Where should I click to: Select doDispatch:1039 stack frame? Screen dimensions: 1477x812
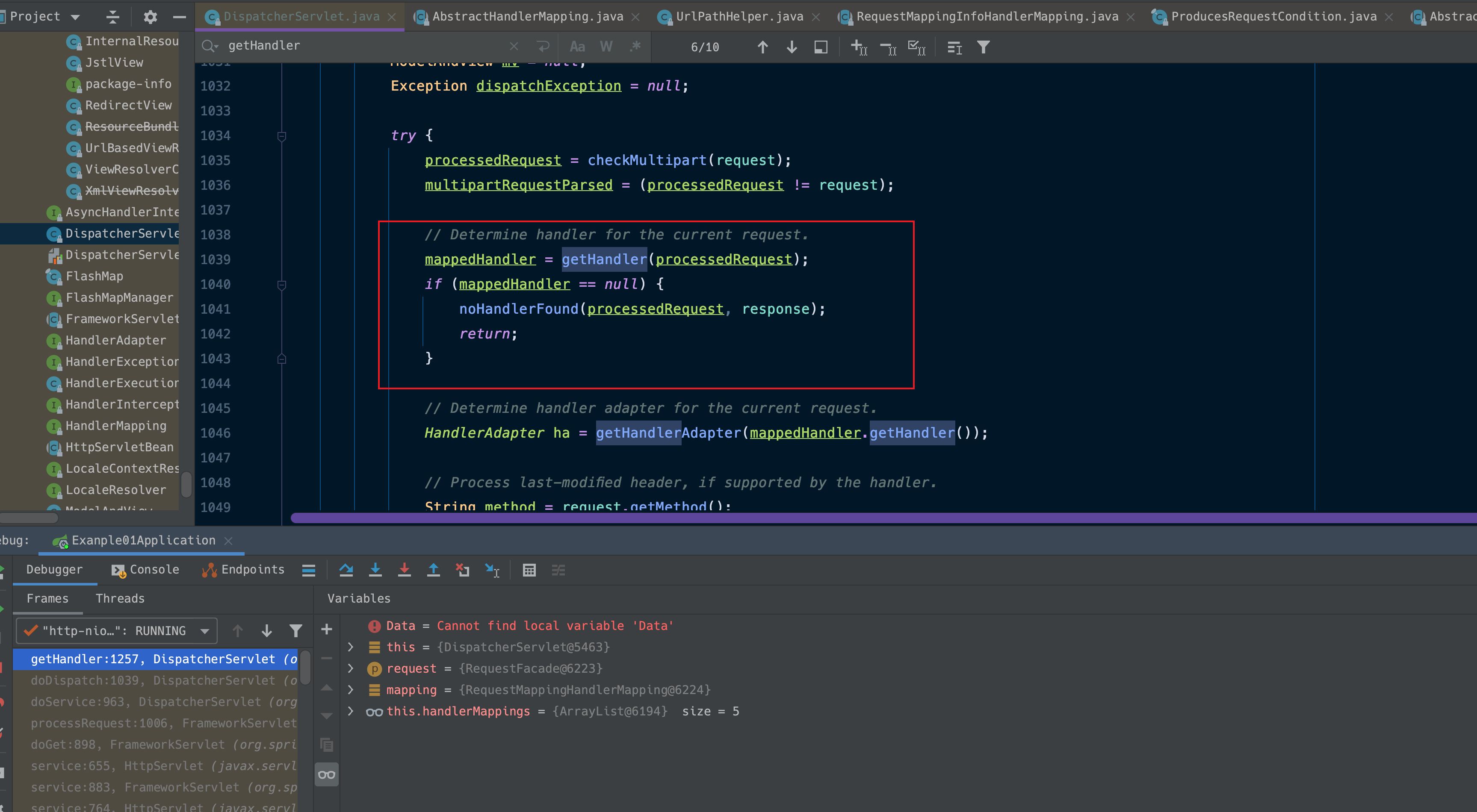coord(163,680)
